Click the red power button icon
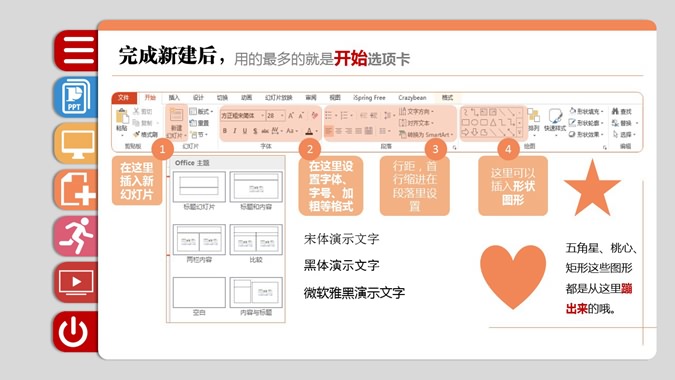The height and width of the screenshot is (380, 675). (x=77, y=331)
